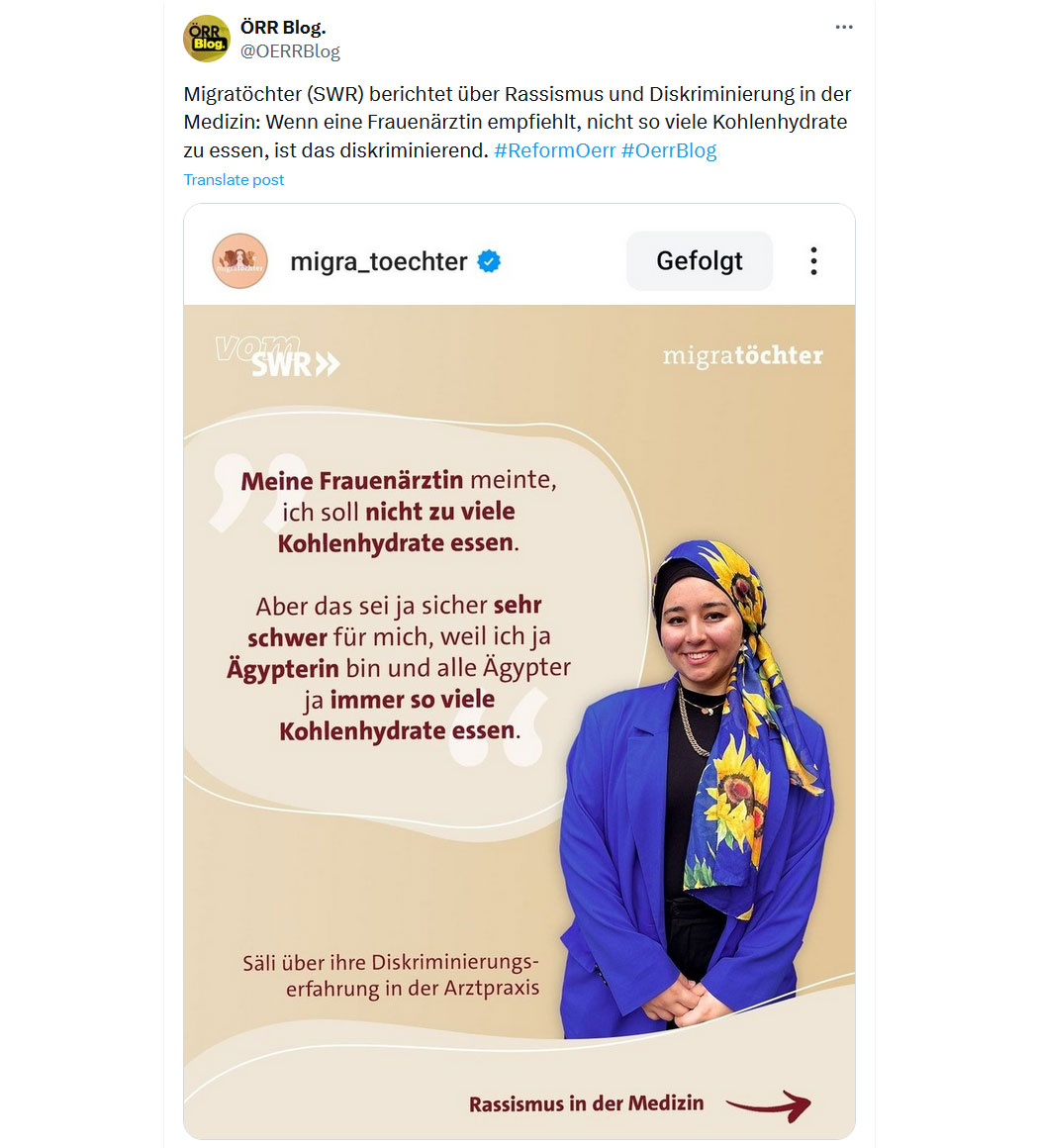Click the ÖRR Blog. display name
Viewport: 1039px width, 1148px height.
point(283,27)
